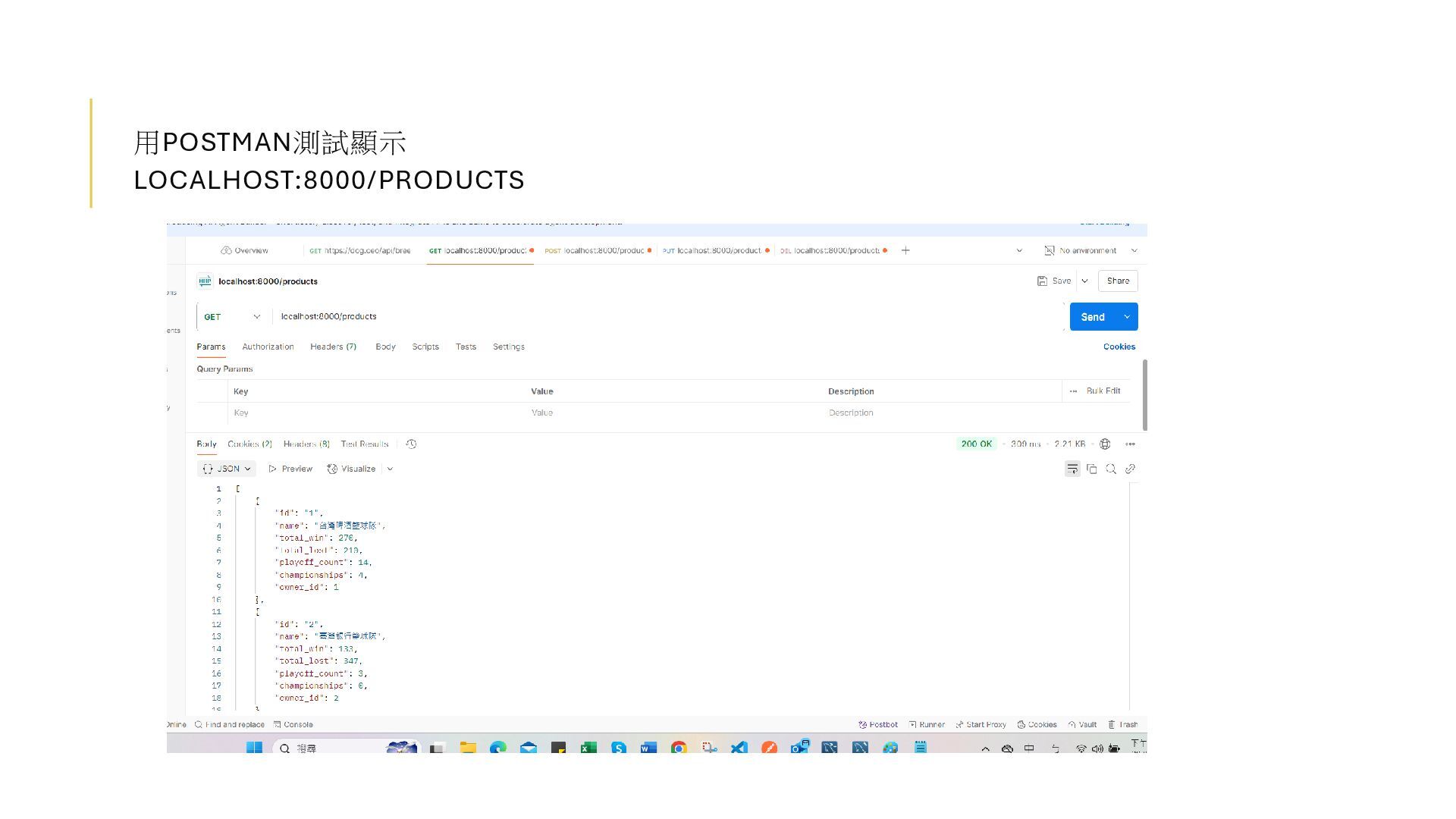Click Start Proxy in the status bar
The height and width of the screenshot is (819, 1456).
click(981, 725)
